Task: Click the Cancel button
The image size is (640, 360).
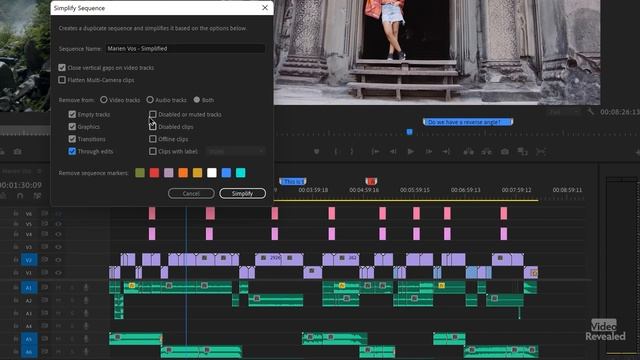Action: click(191, 193)
